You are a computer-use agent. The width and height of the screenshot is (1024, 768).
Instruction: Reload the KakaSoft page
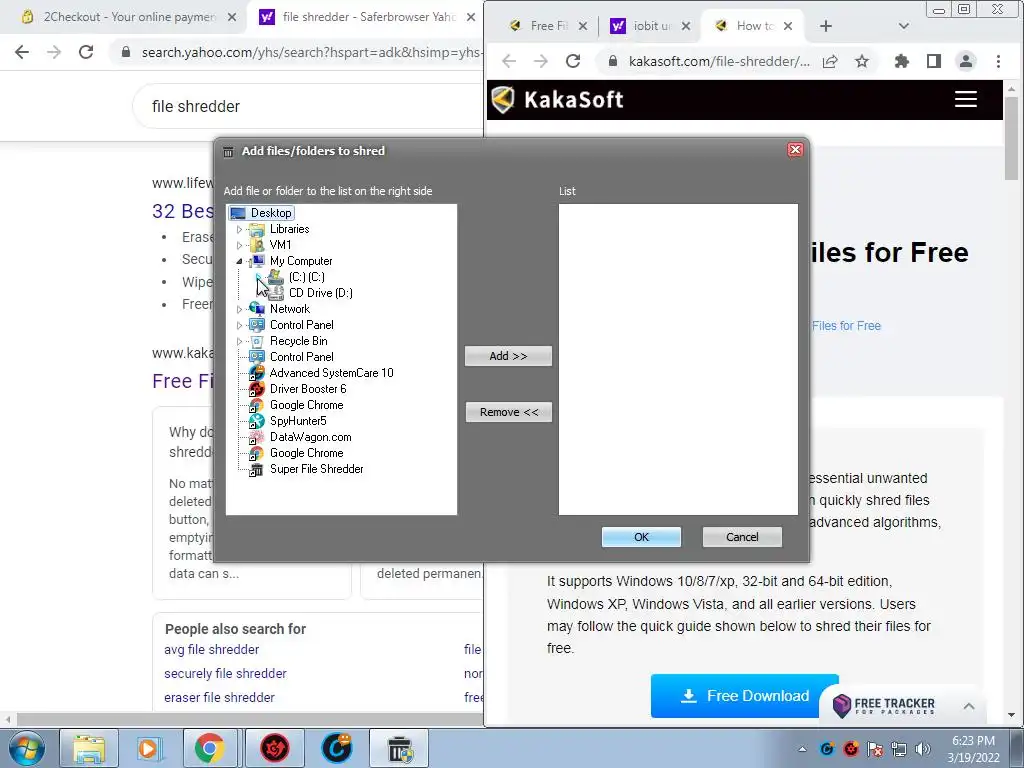point(573,61)
